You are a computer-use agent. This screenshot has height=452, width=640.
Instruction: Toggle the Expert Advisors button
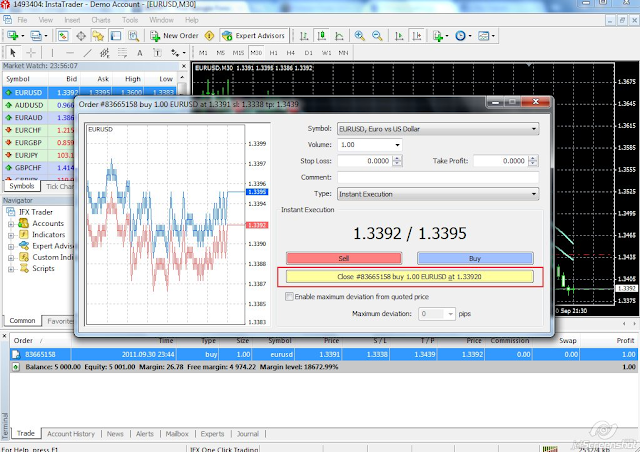(254, 36)
